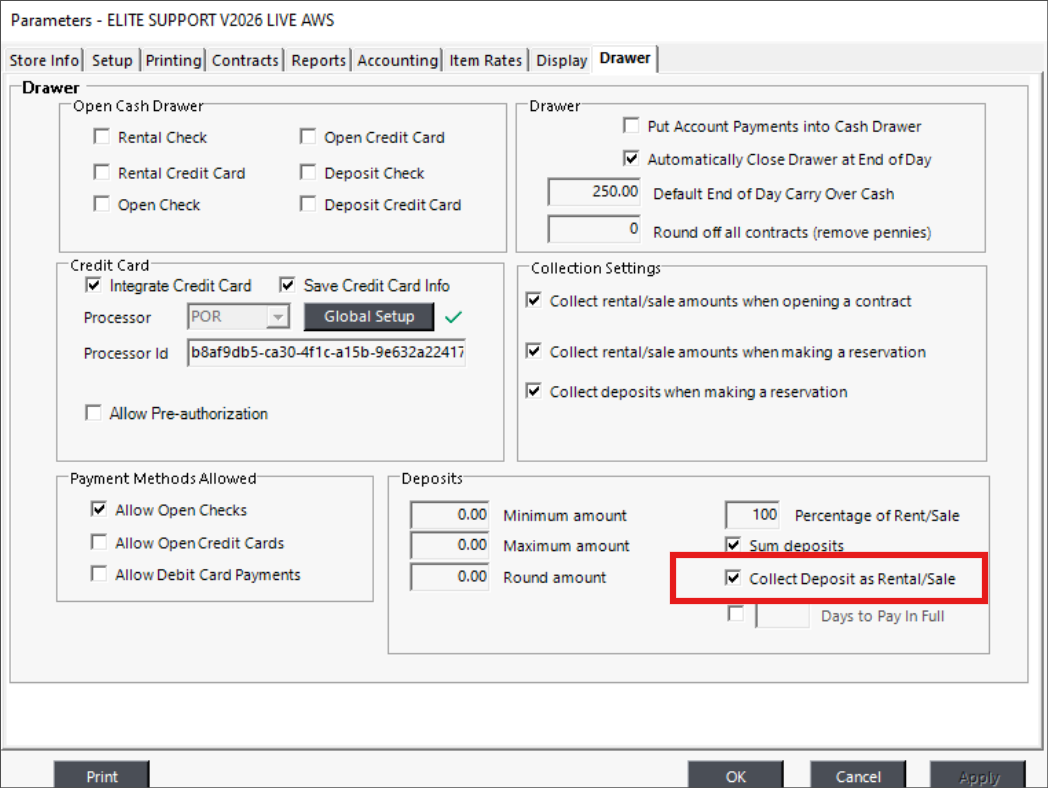
Task: Click the green checkmark beside Global Setup
Action: click(455, 317)
